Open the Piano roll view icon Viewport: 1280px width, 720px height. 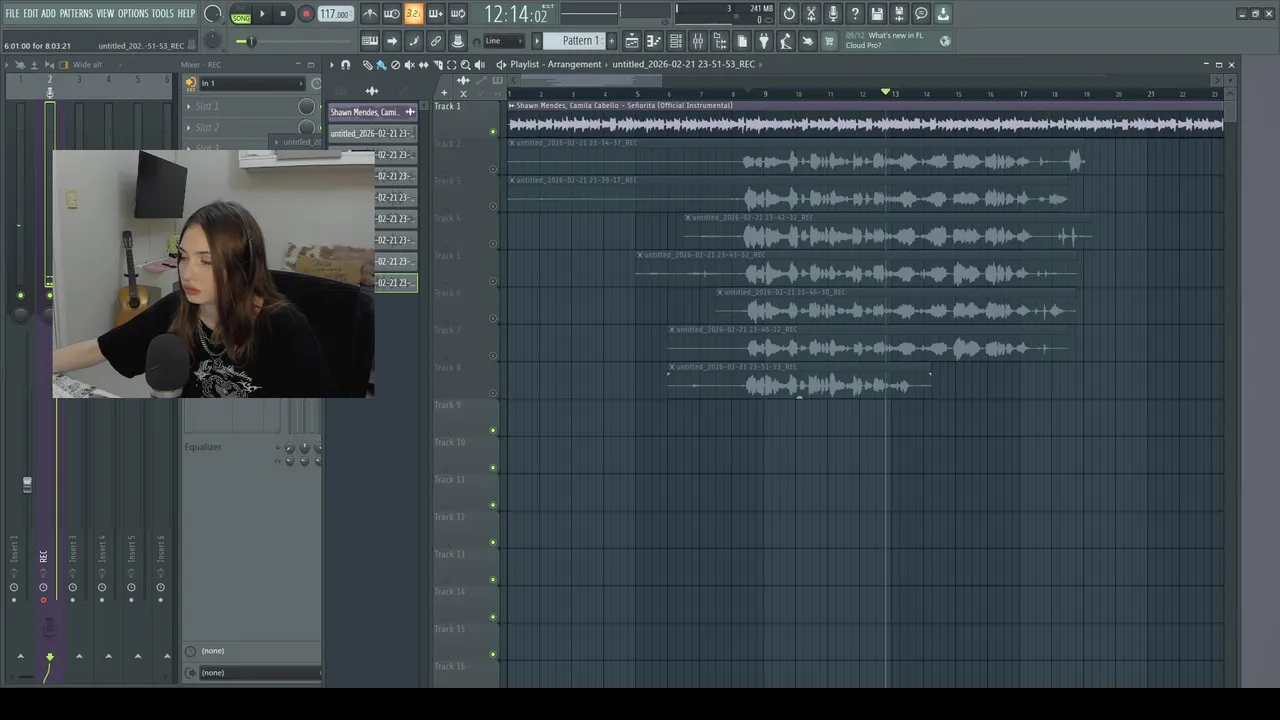point(654,41)
